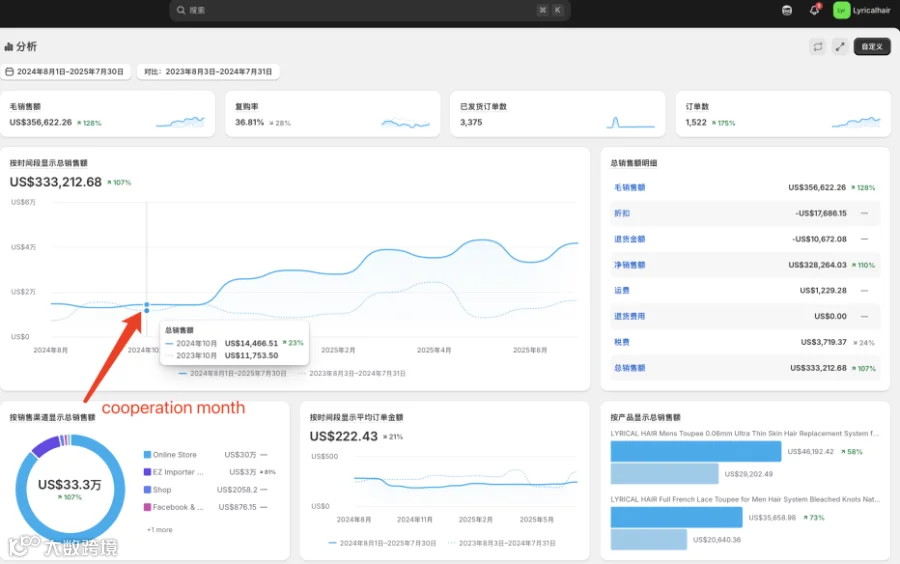Image resolution: width=900 pixels, height=564 pixels.
Task: Toggle the Online Store channel legend
Action: coord(170,454)
